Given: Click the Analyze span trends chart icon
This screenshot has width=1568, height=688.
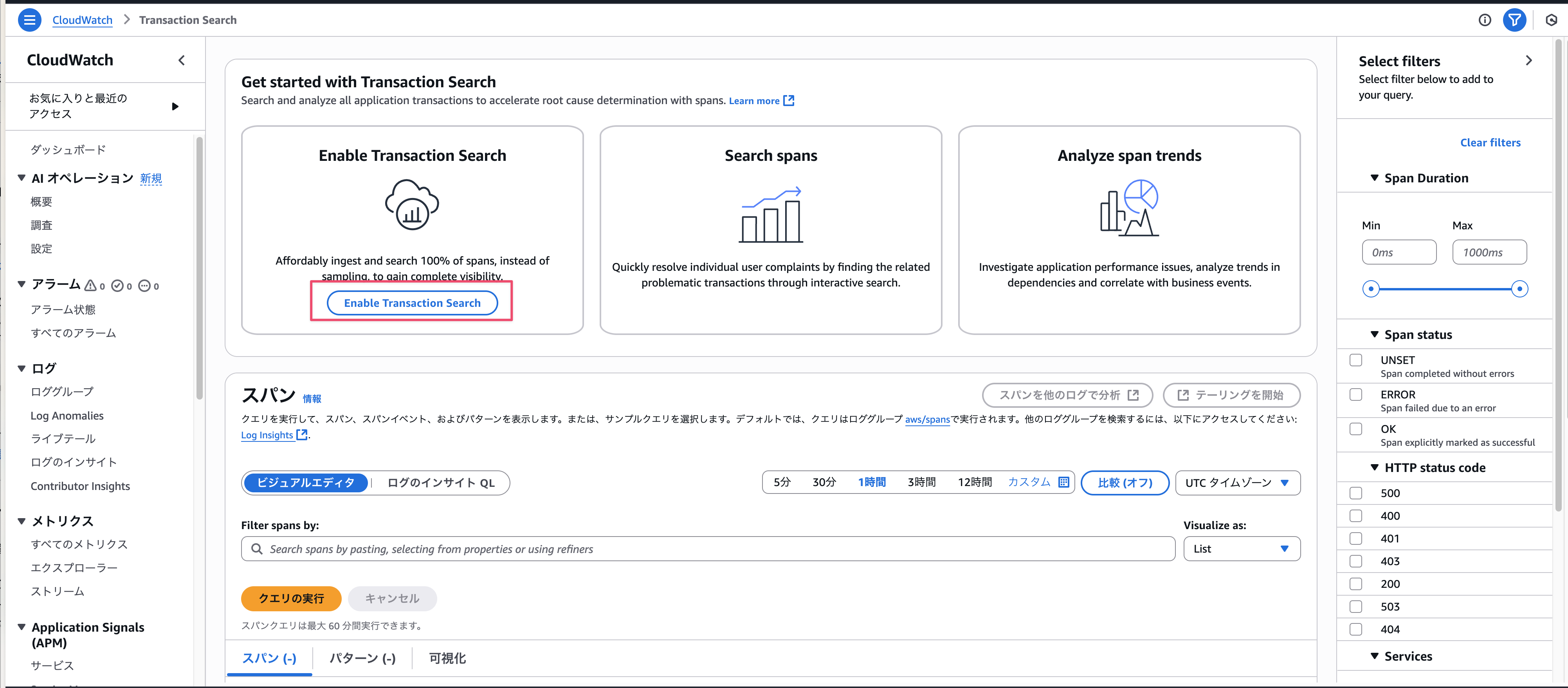Looking at the screenshot, I should click(x=1129, y=208).
